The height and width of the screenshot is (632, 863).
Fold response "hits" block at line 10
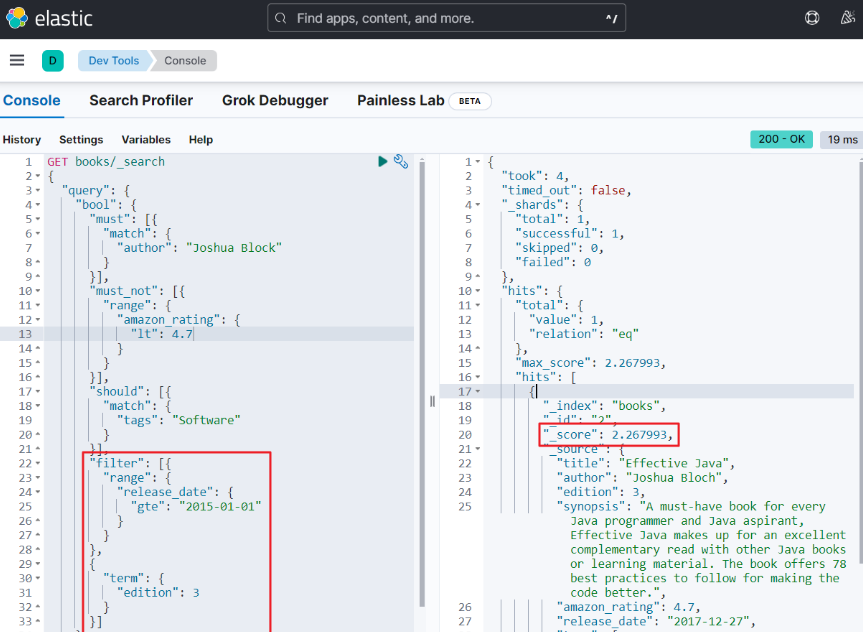click(x=478, y=291)
